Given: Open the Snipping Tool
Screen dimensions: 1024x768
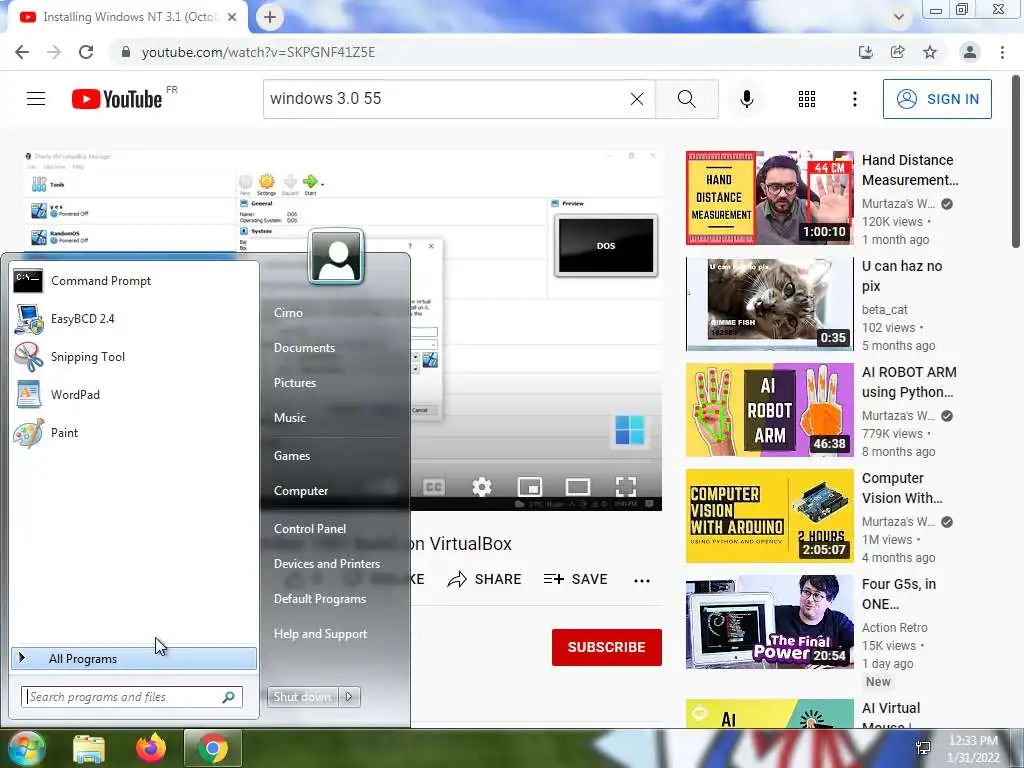Looking at the screenshot, I should (x=134, y=357).
